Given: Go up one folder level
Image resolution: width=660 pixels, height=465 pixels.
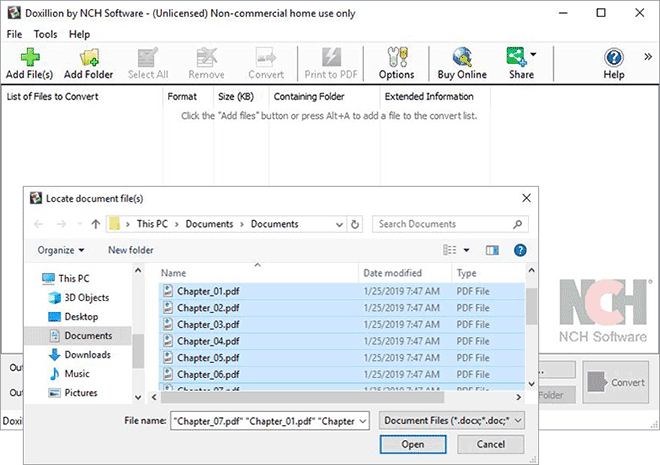Looking at the screenshot, I should [x=96, y=224].
